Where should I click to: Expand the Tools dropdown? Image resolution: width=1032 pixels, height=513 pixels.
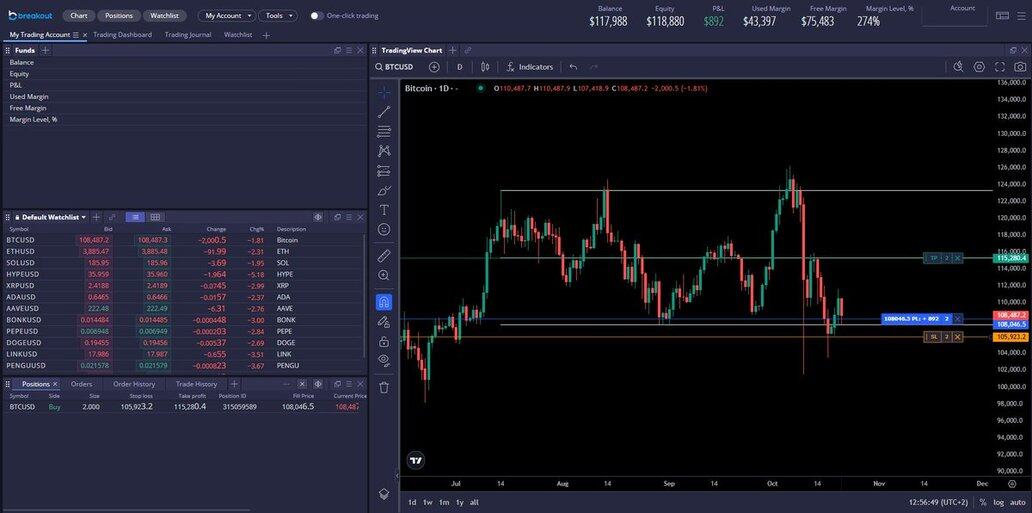(277, 16)
